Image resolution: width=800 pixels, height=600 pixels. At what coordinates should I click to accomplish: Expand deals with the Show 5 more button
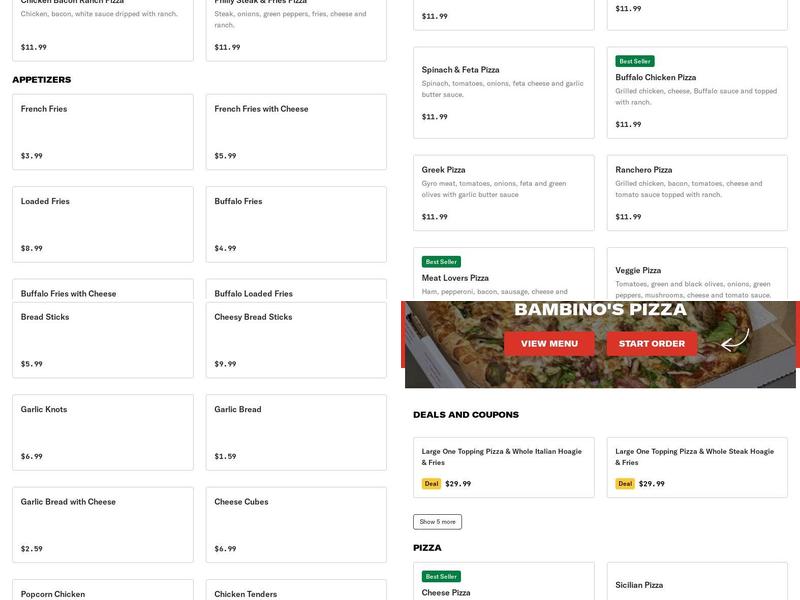pos(435,521)
